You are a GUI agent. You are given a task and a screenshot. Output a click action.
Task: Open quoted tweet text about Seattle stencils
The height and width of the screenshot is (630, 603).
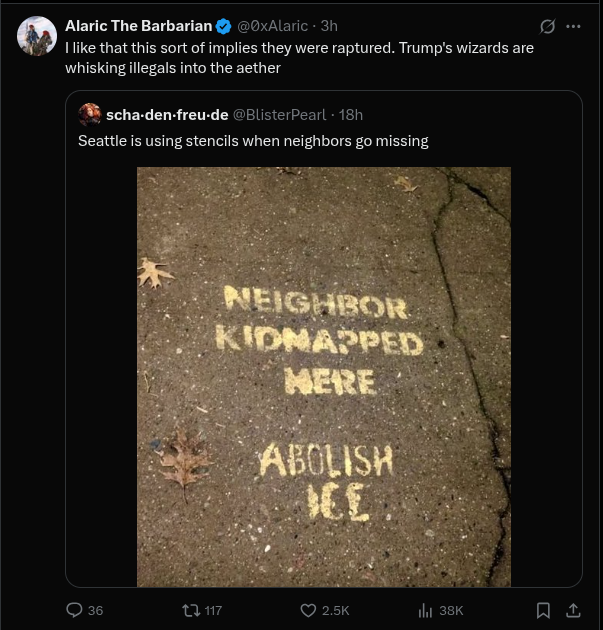pos(253,141)
